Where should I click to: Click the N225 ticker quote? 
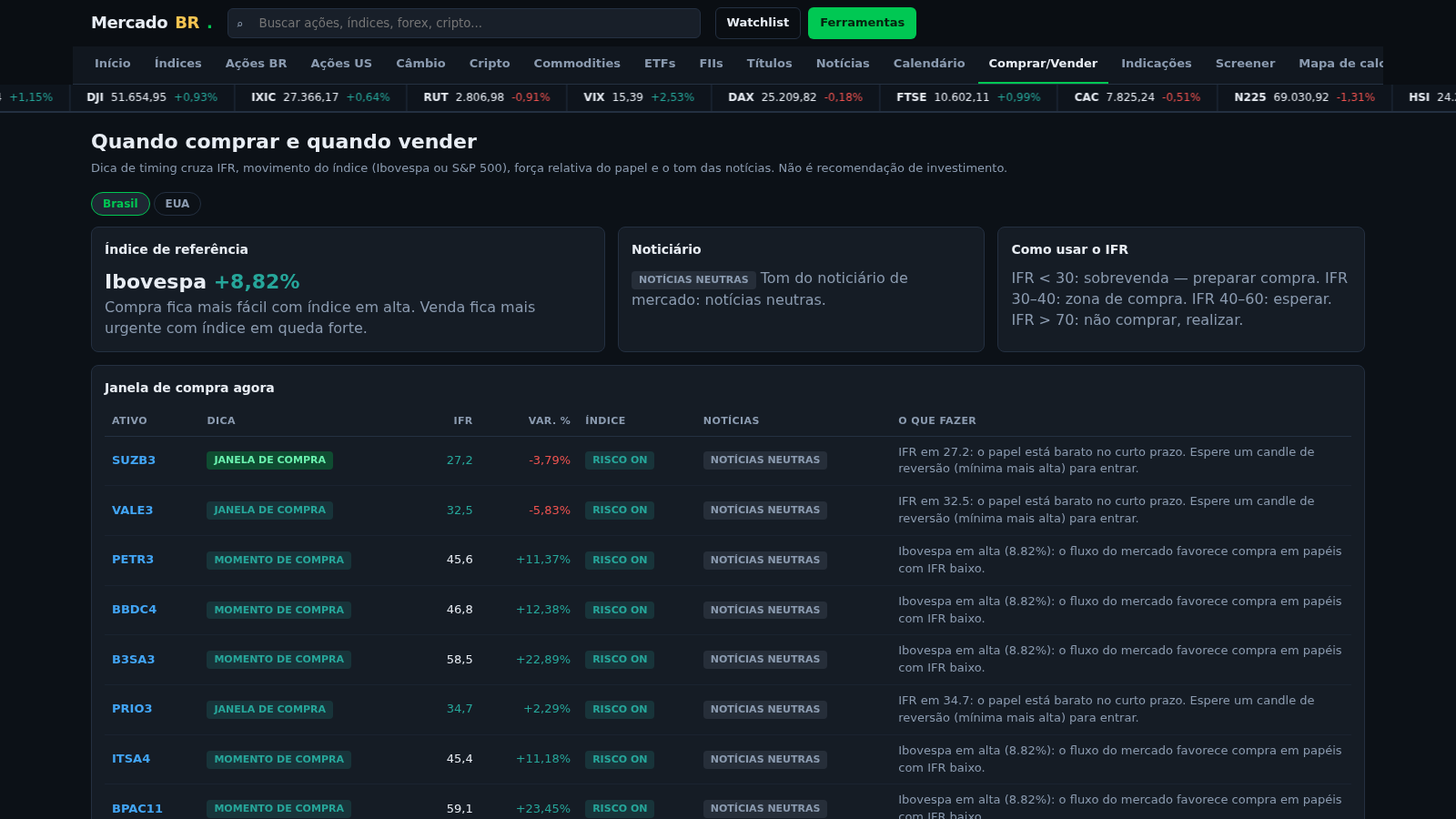point(1304,97)
